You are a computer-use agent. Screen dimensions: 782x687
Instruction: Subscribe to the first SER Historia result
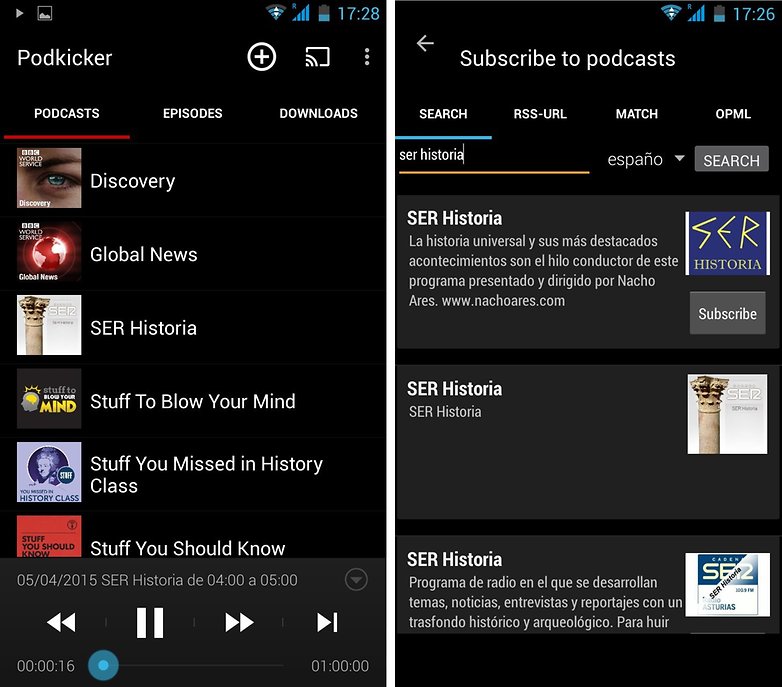click(727, 313)
